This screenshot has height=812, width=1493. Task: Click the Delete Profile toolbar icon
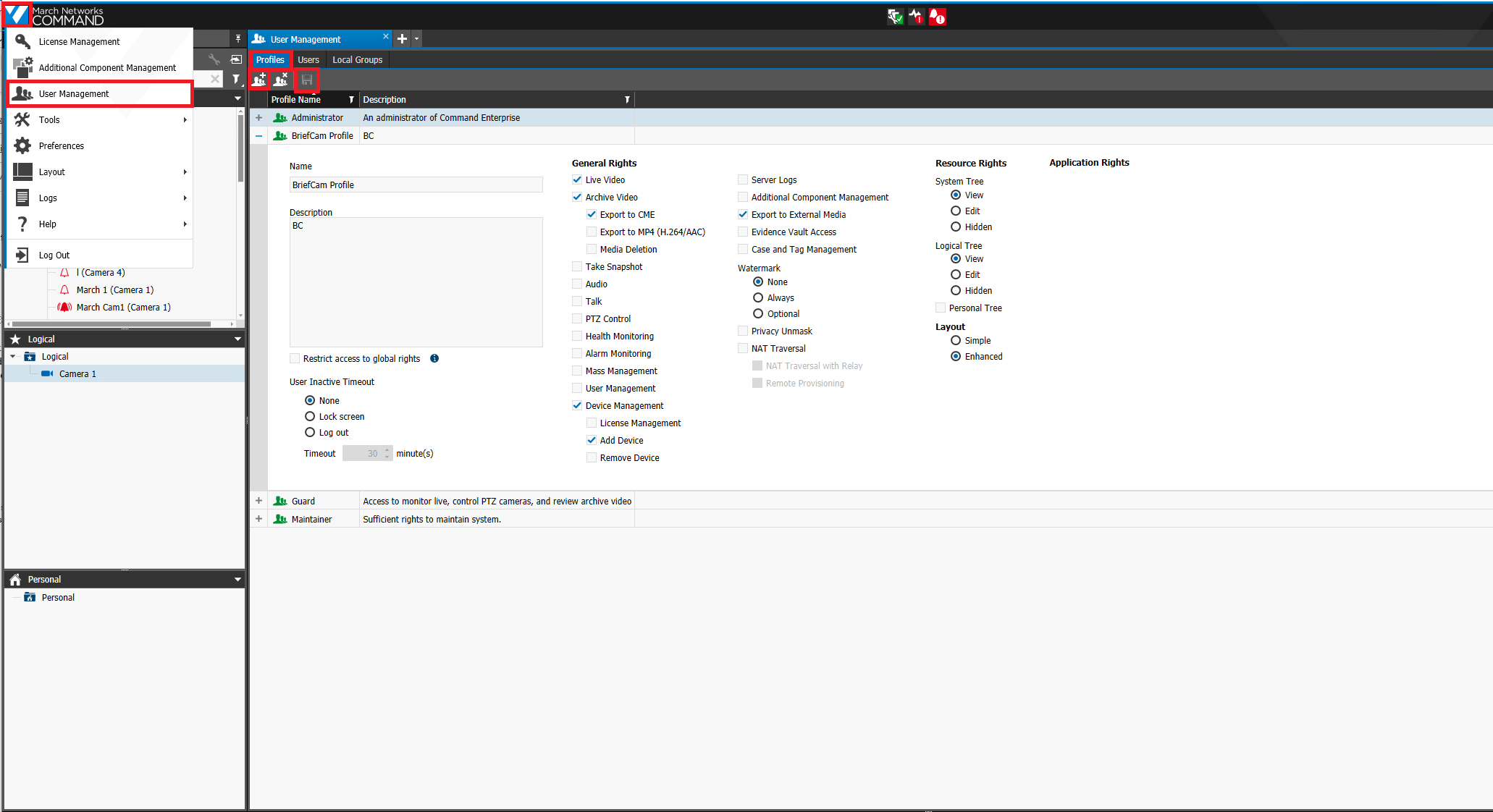(x=281, y=80)
